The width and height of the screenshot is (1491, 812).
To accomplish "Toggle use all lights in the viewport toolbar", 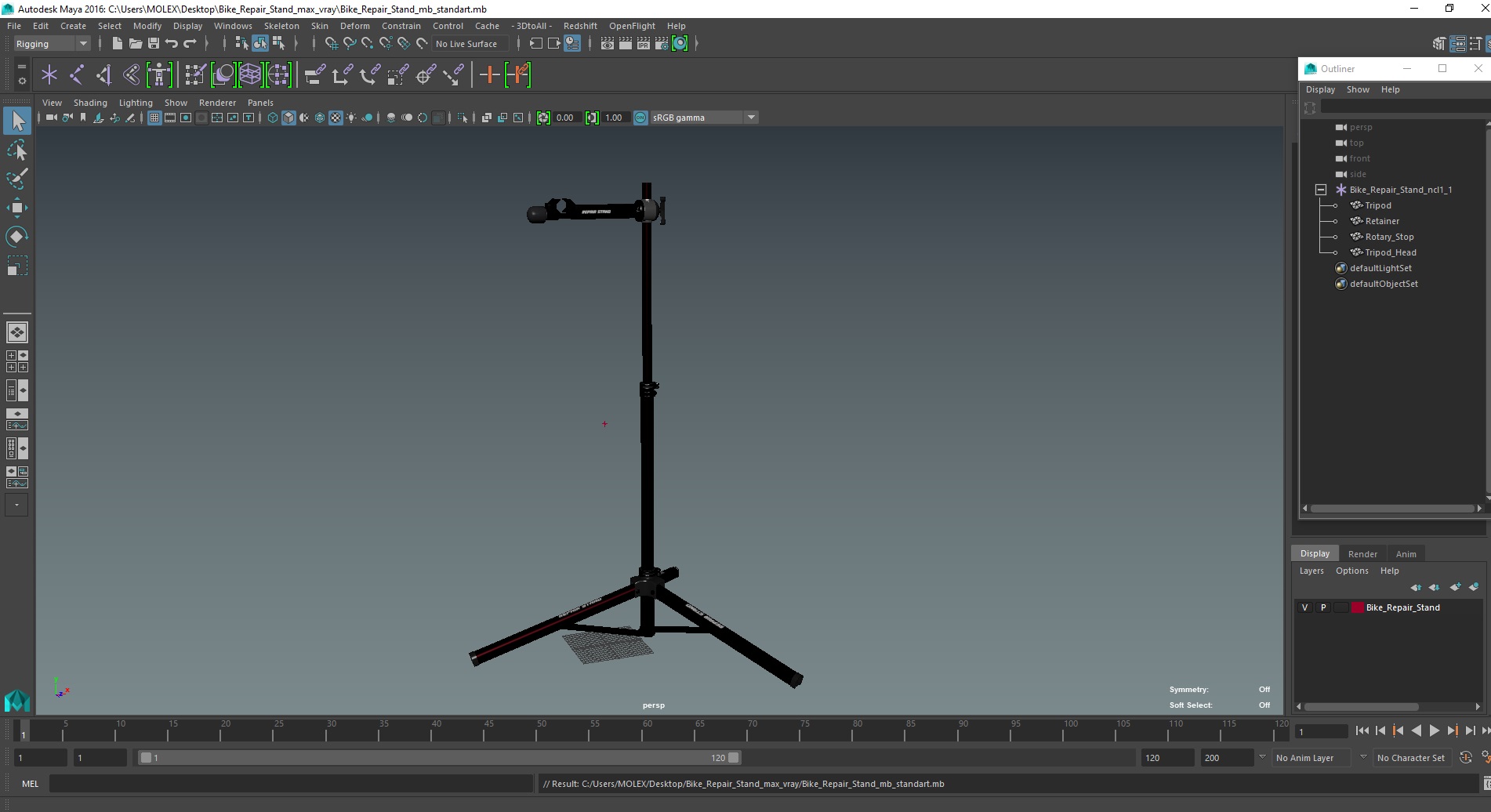I will tap(351, 118).
